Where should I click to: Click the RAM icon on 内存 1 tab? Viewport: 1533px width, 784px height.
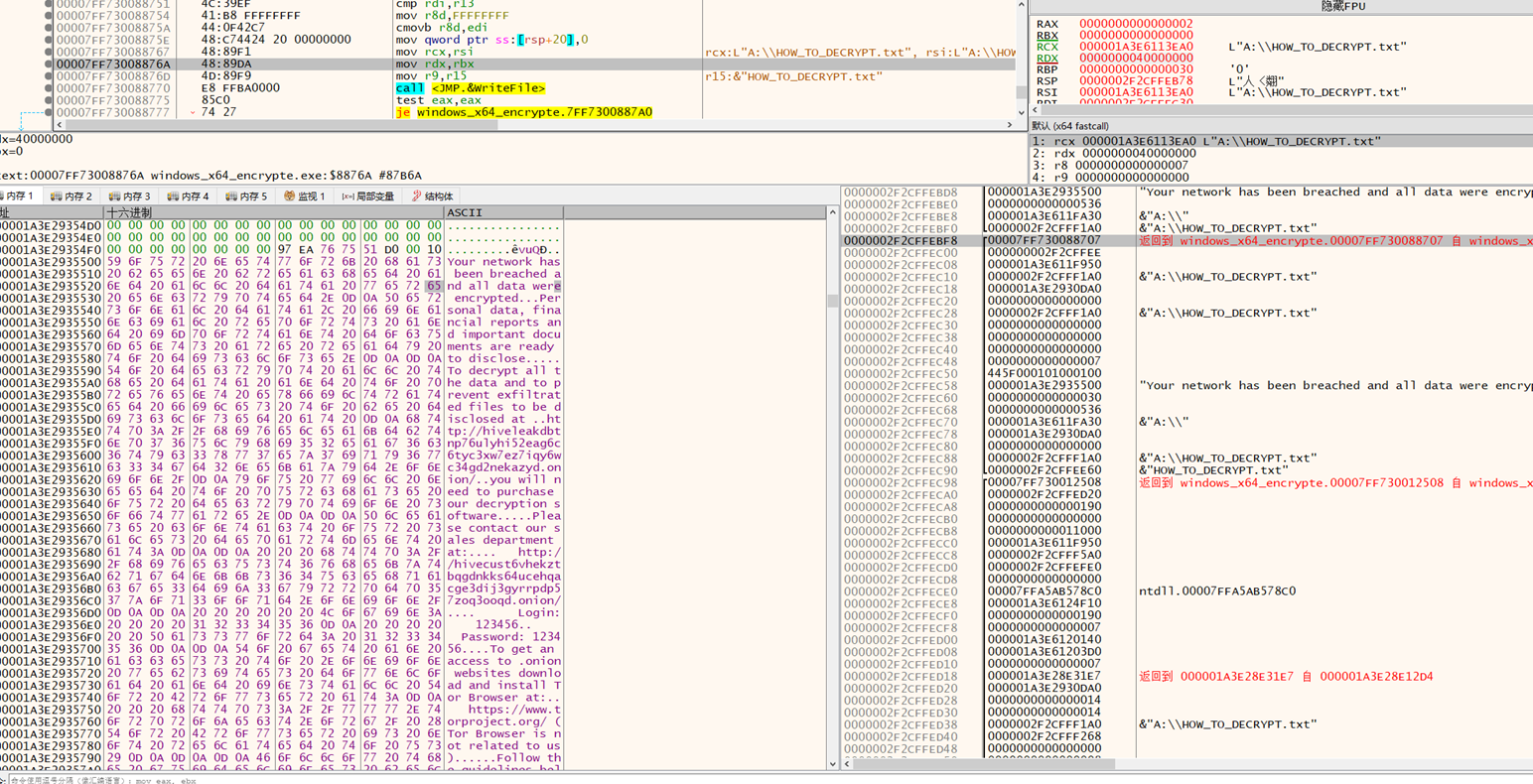(x=5, y=196)
